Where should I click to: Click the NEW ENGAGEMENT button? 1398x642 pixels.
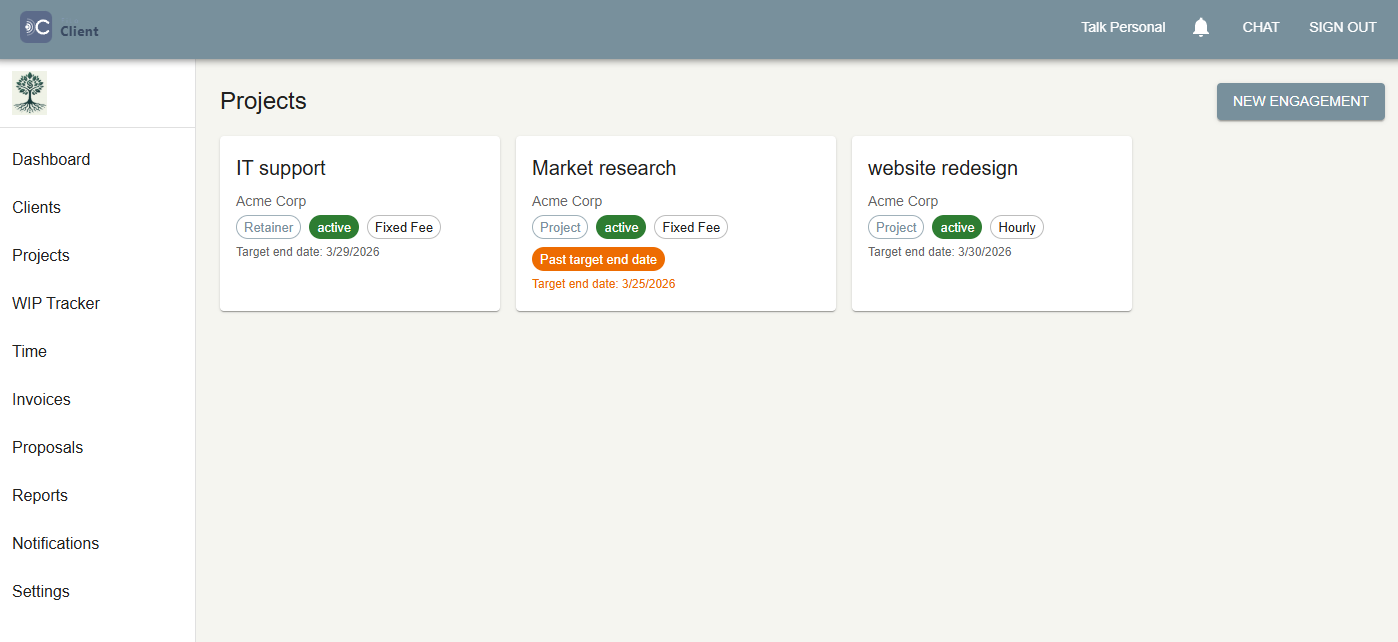[x=1300, y=101]
